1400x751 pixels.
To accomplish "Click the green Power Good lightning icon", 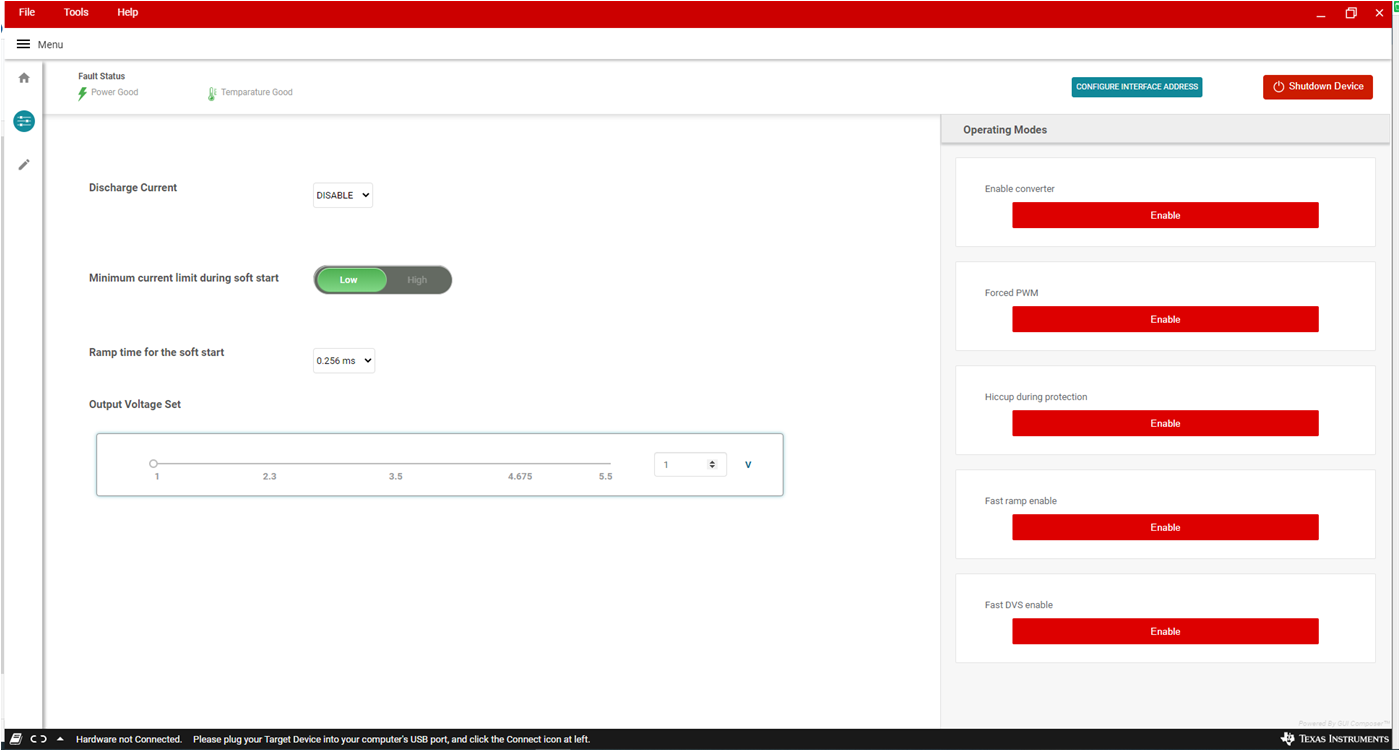I will pos(83,93).
